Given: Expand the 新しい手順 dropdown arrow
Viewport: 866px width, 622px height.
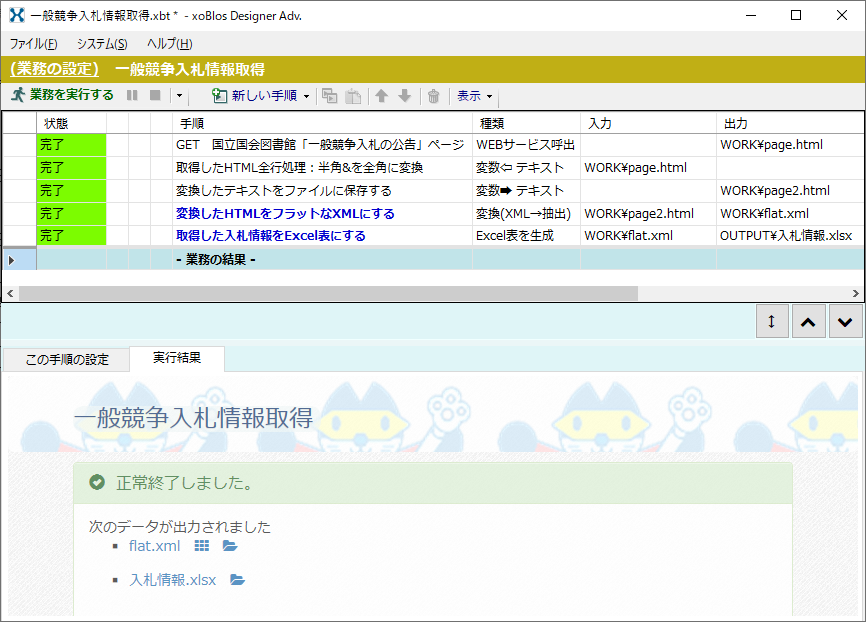Looking at the screenshot, I should coord(305,96).
